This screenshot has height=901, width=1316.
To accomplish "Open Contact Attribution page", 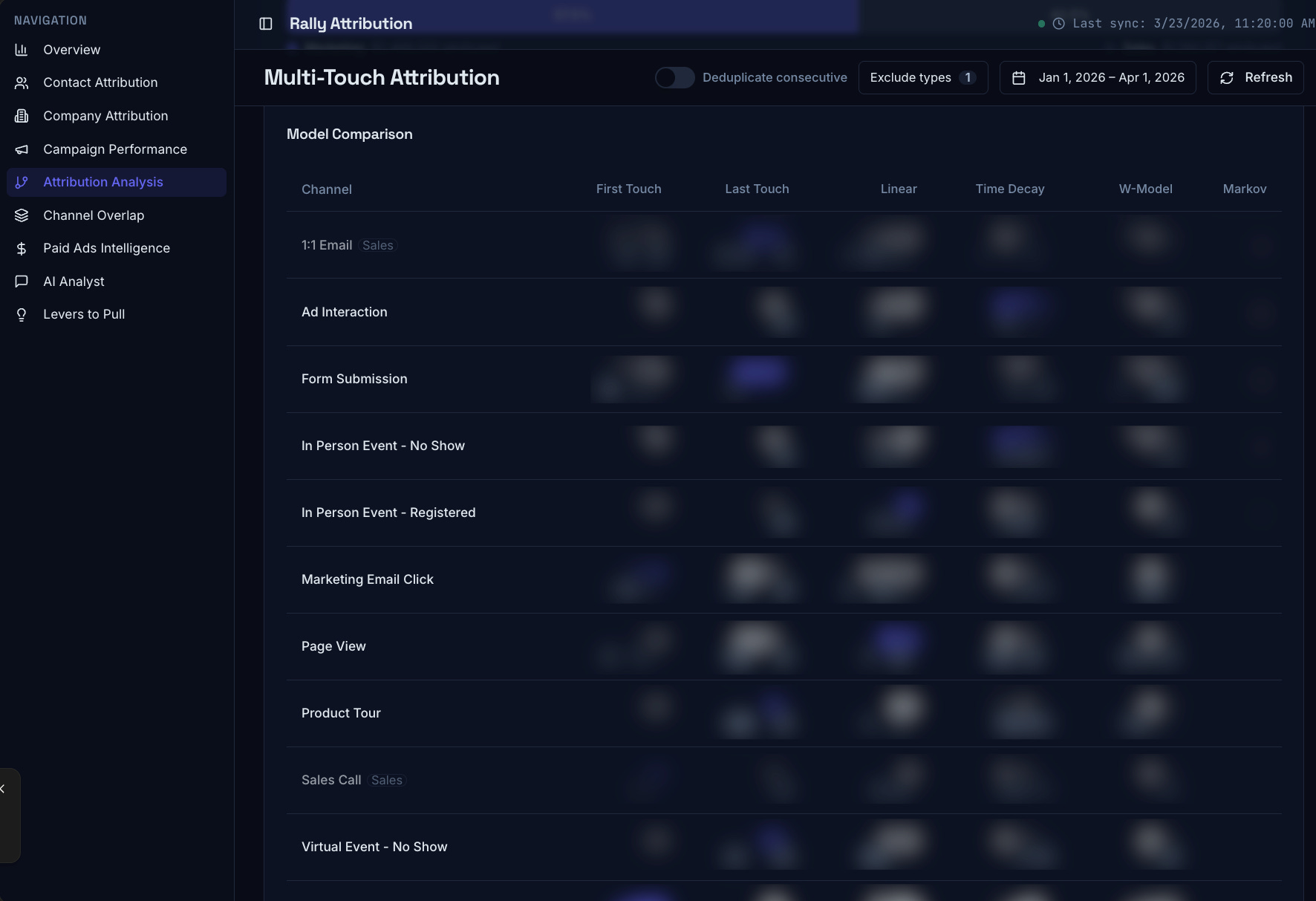I will 117,82.
